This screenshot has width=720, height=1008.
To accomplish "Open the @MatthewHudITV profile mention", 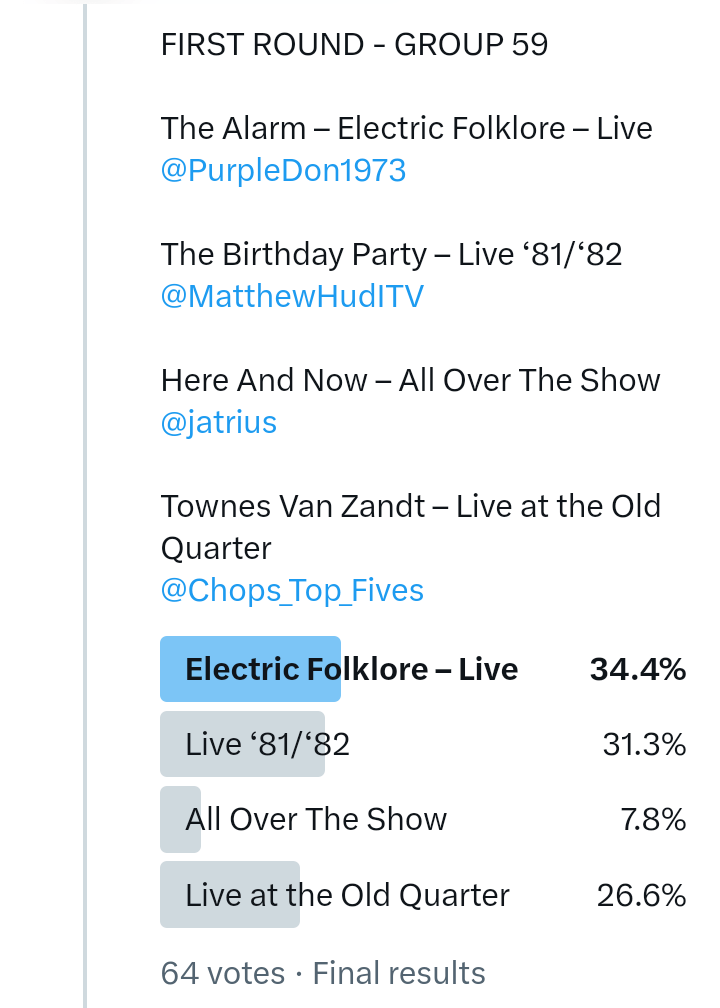I will click(292, 297).
